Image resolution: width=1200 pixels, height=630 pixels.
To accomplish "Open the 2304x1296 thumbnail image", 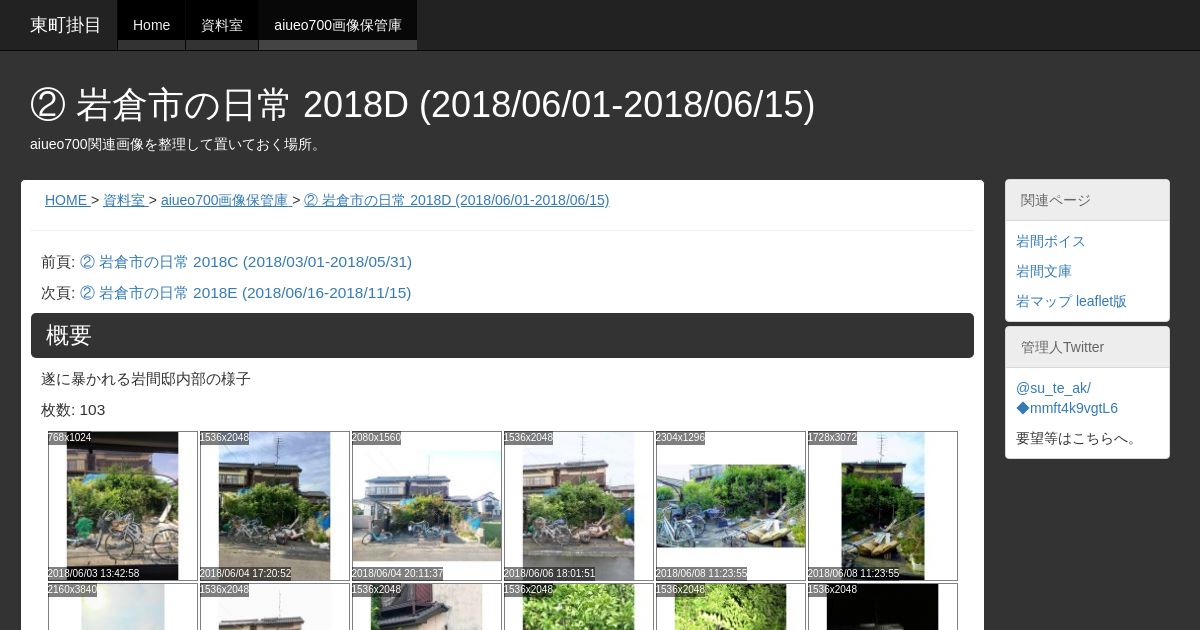I will [731, 506].
